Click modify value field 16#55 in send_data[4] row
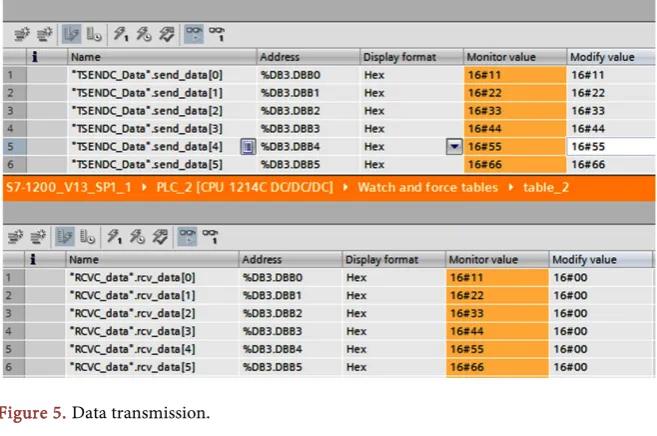Image resolution: width=657 pixels, height=436 pixels. pyautogui.click(x=611, y=147)
